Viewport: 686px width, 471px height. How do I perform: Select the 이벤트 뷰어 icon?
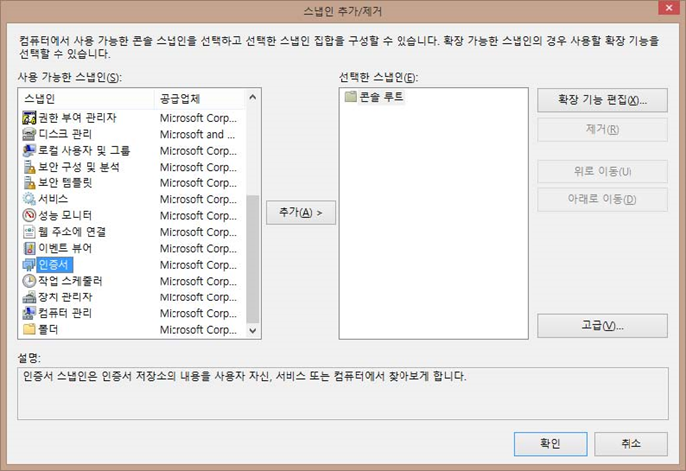[29, 248]
